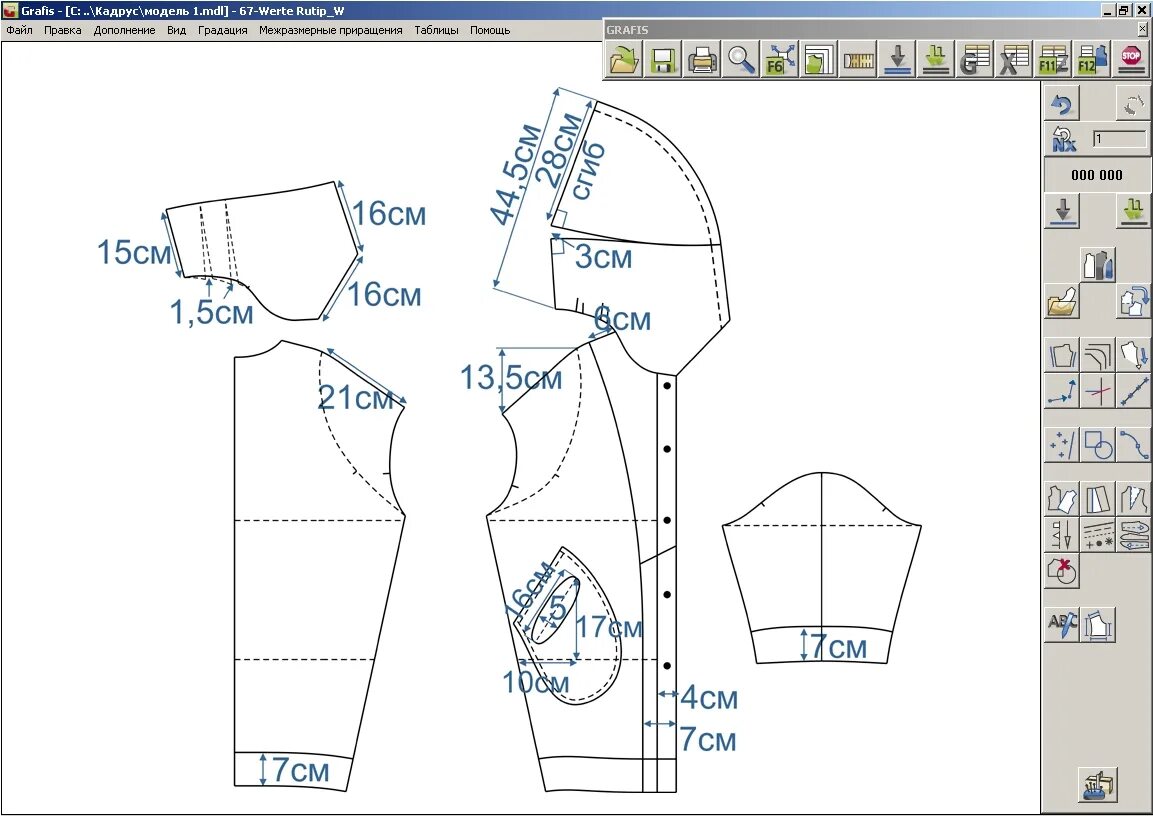Click dart bodice manipulation tool
The image size is (1153, 816).
point(1134,499)
